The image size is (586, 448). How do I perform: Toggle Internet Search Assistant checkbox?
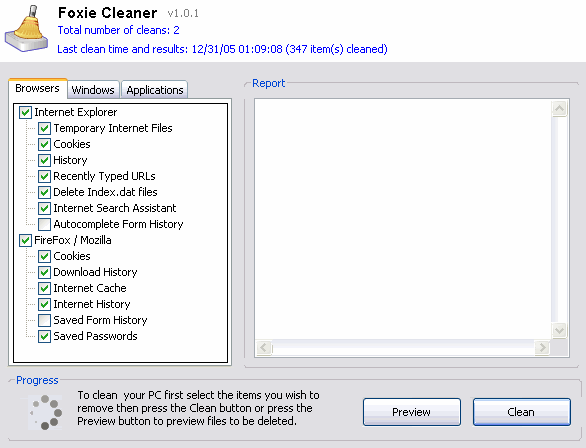(44, 208)
